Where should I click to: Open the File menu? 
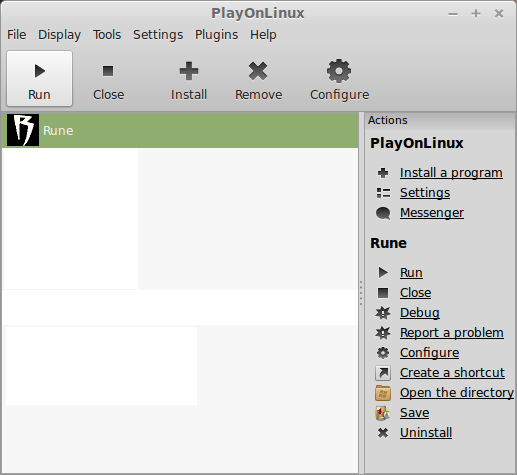pos(17,35)
